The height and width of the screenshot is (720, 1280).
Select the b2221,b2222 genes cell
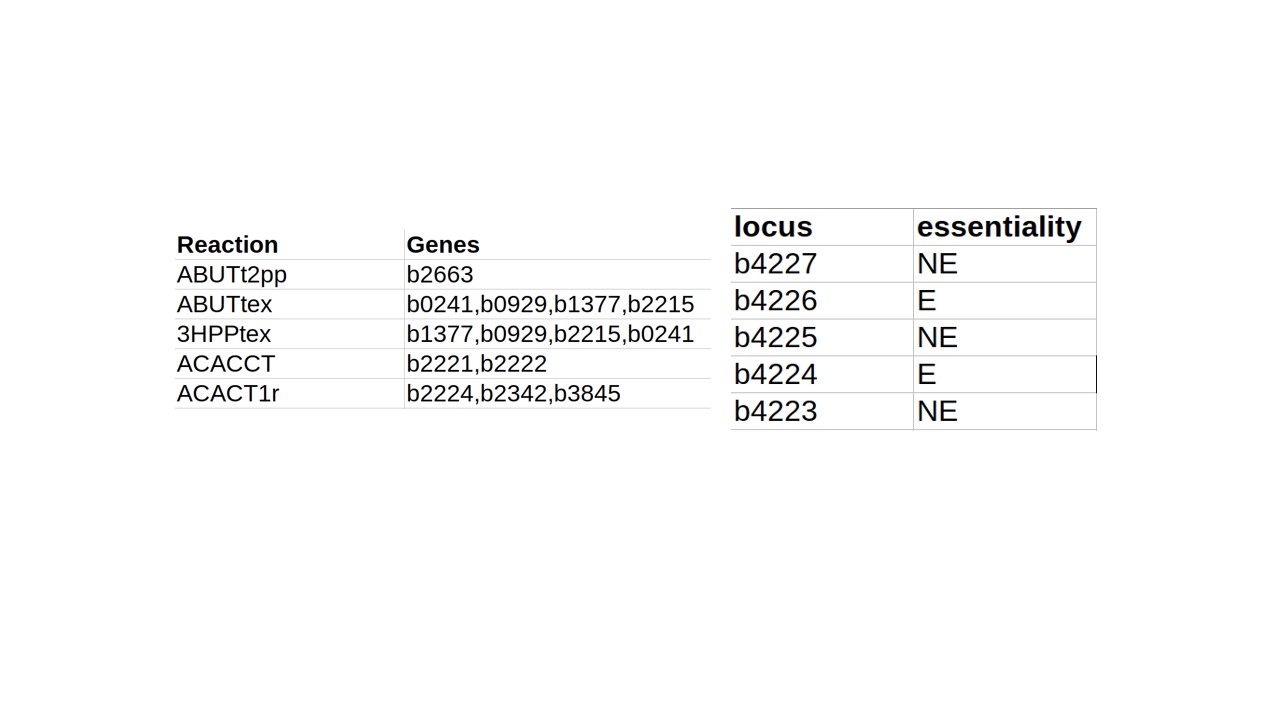tap(477, 364)
